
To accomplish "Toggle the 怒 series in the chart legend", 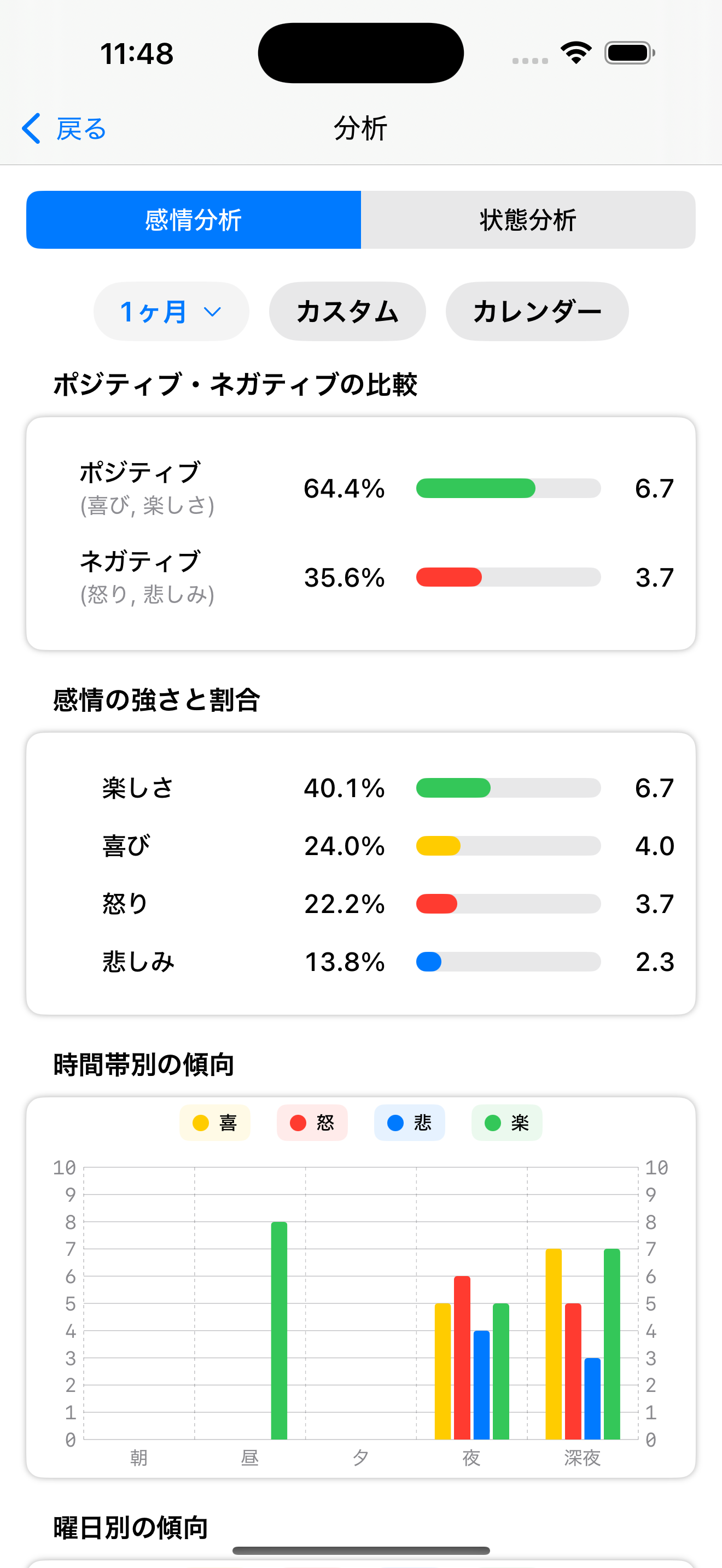I will 312,1123.
